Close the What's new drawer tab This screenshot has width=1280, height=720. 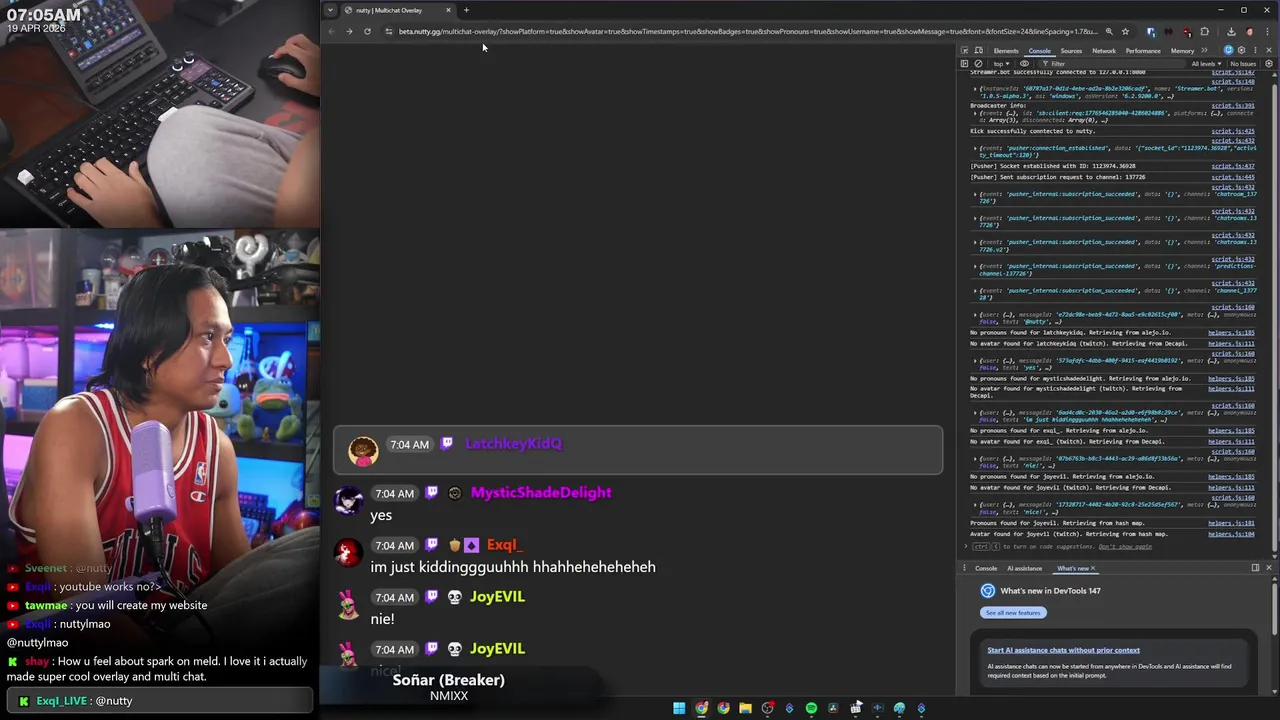(1093, 568)
